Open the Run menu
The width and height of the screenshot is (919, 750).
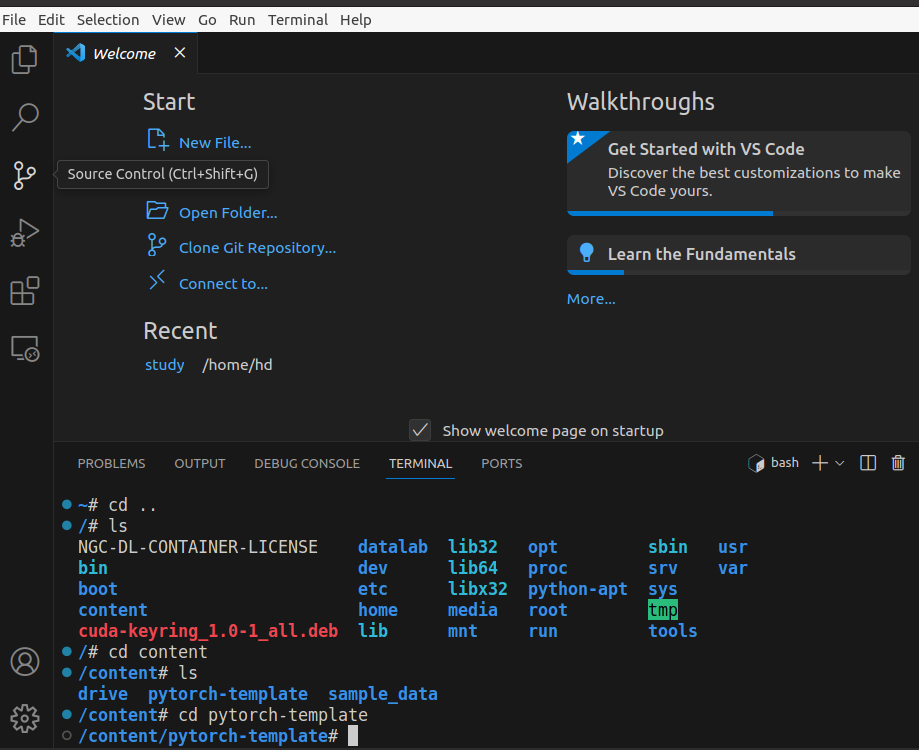click(242, 20)
